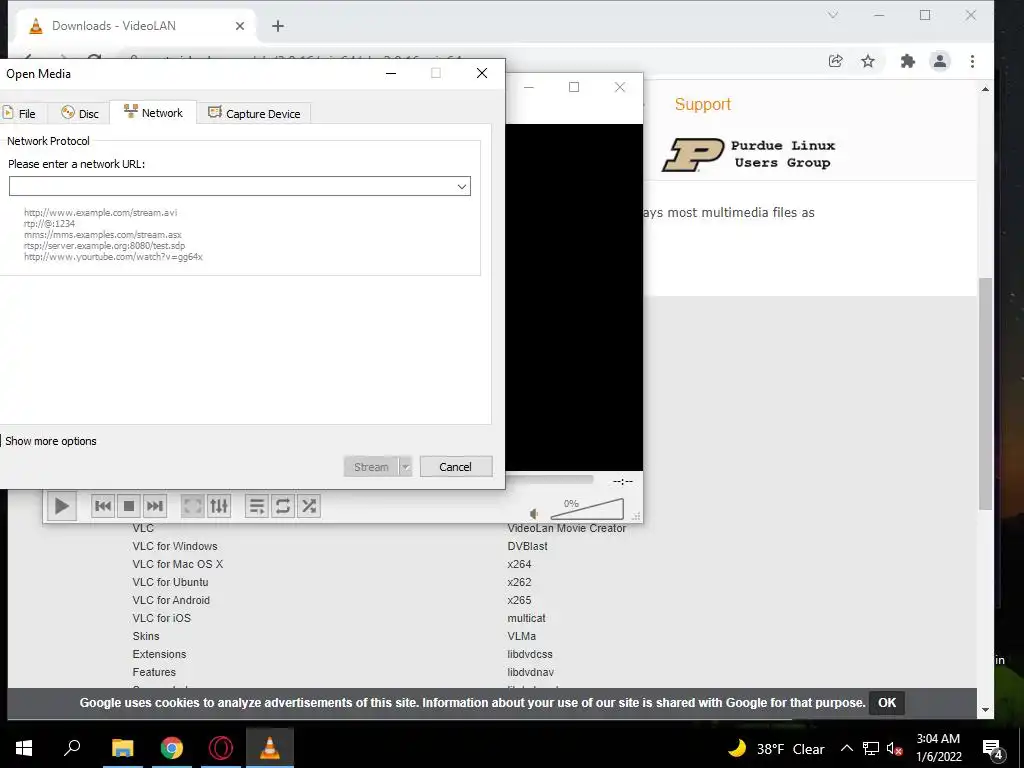The height and width of the screenshot is (768, 1024).
Task: Start playback with VLC play button
Action: [x=61, y=506]
